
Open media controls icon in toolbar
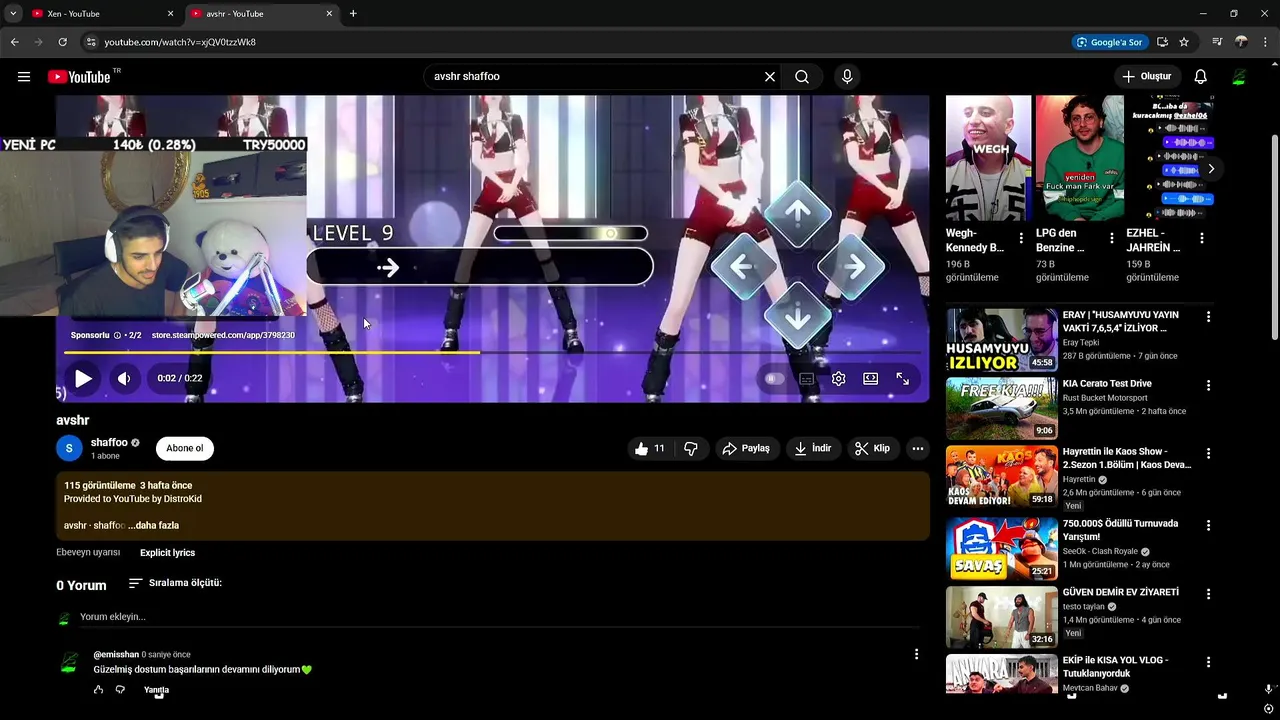1217,42
